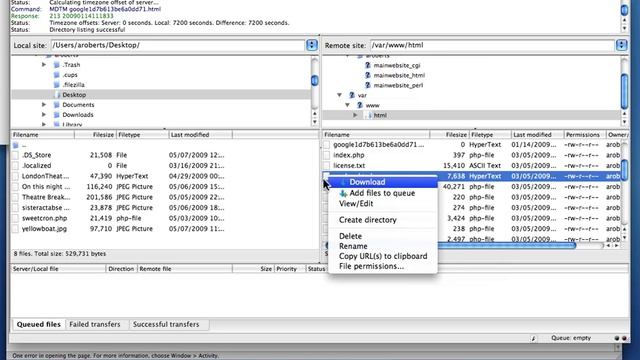
Task: Click the license.txt remote file icon
Action: coord(327,166)
